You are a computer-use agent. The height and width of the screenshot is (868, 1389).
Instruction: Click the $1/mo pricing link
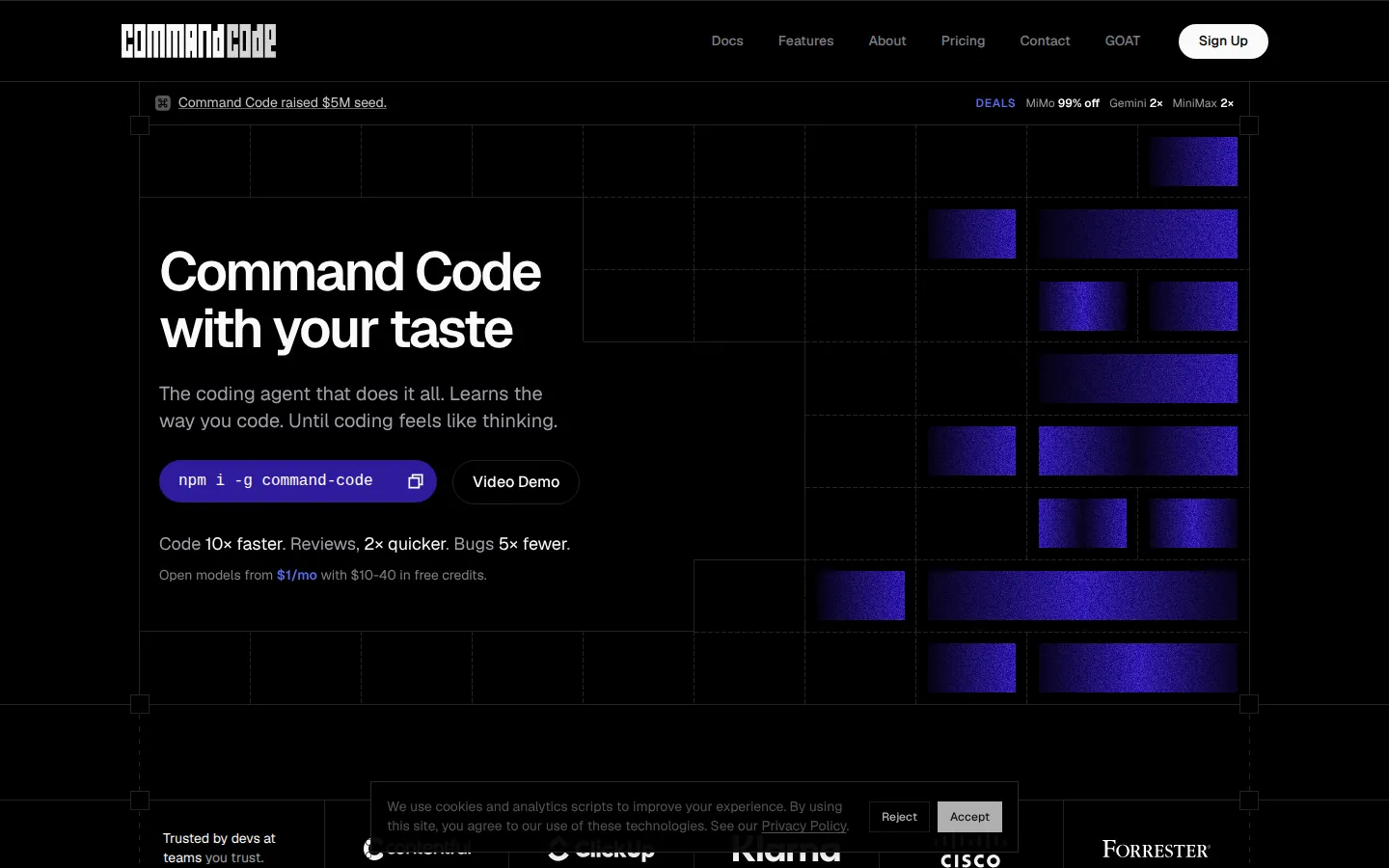point(297,575)
